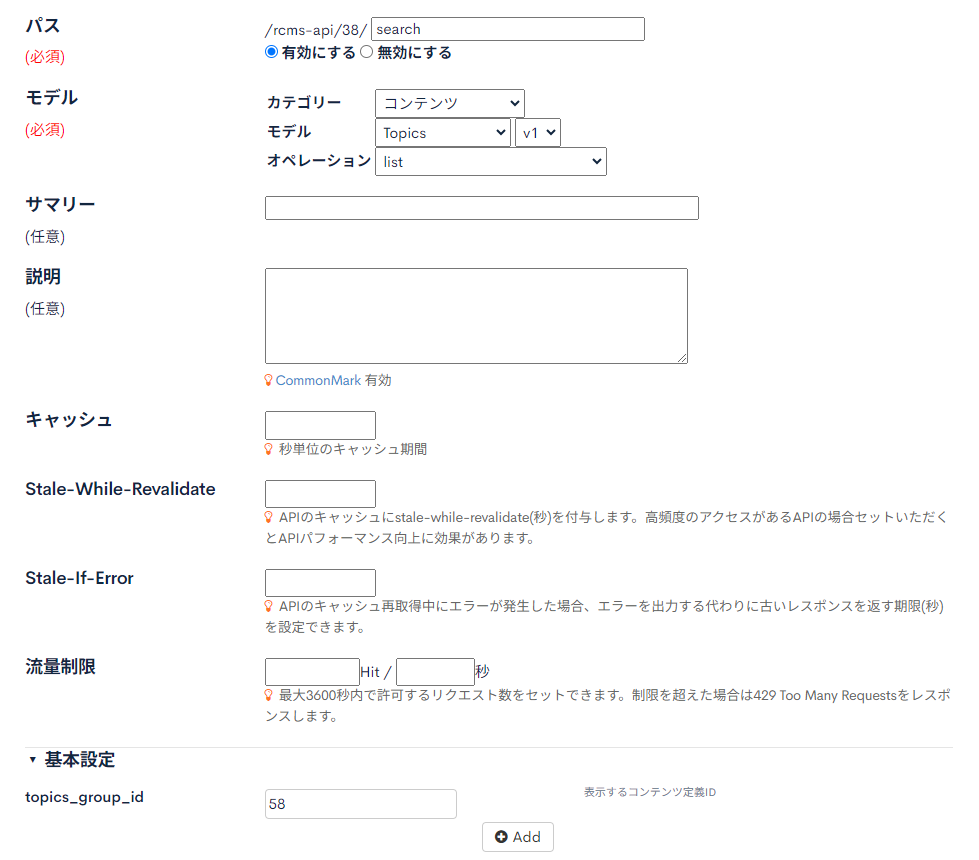Click the サマリー text field
Viewport: 979px width, 860px height.
(x=481, y=208)
